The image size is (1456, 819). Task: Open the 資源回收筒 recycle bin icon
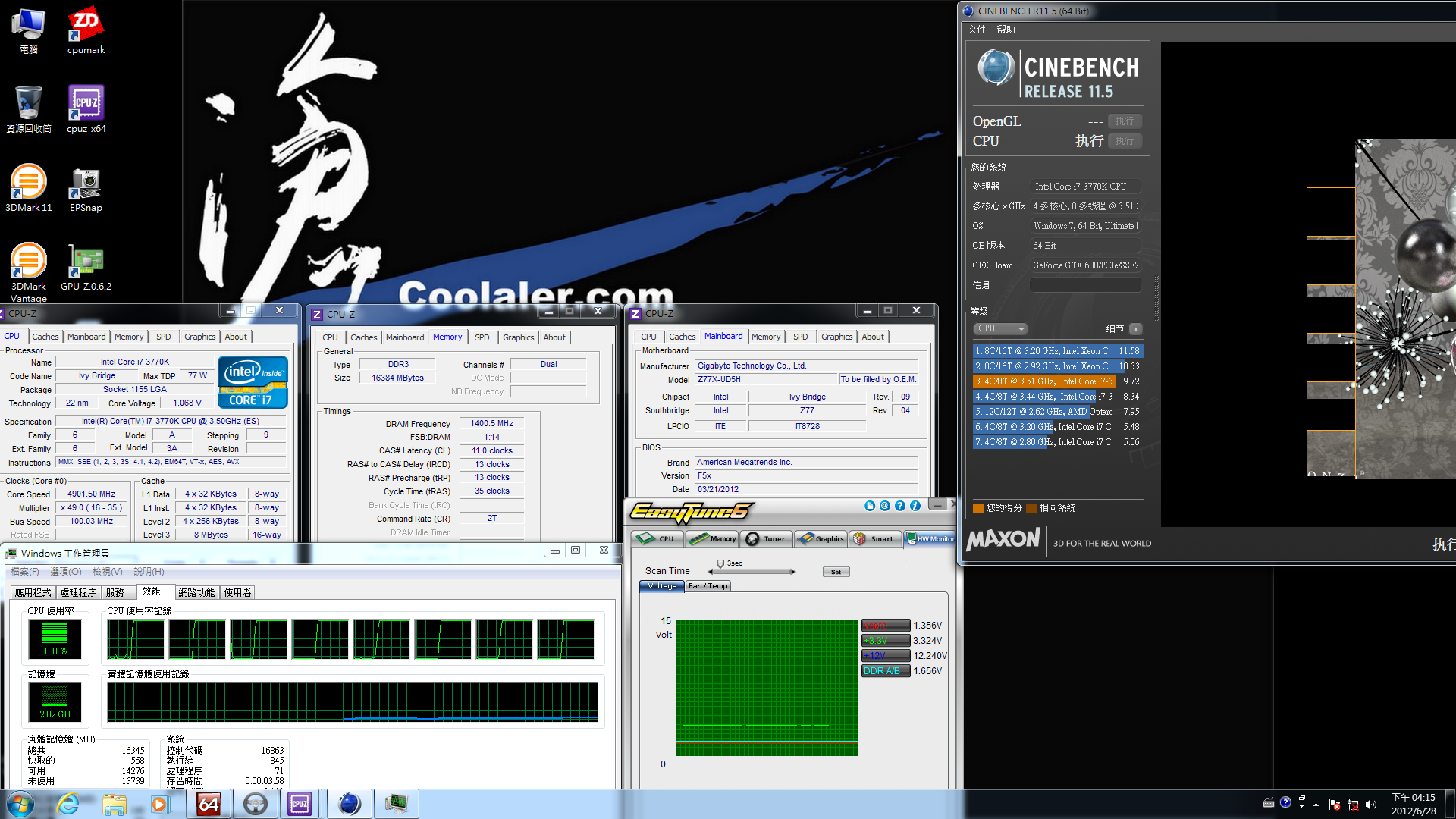point(29,109)
